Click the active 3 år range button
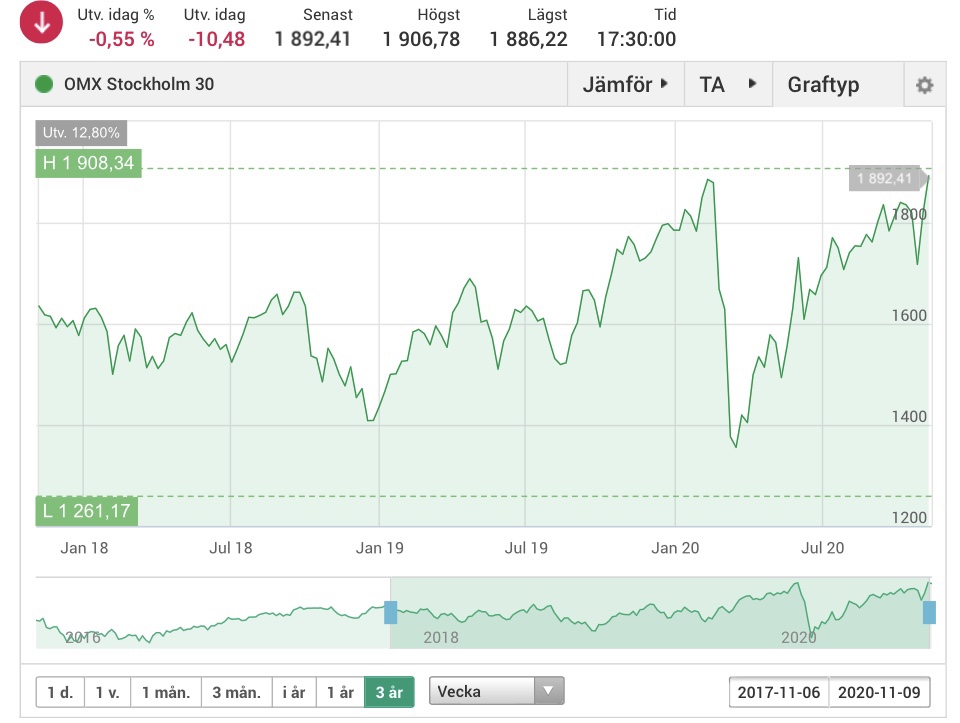The image size is (960, 723). 389,692
